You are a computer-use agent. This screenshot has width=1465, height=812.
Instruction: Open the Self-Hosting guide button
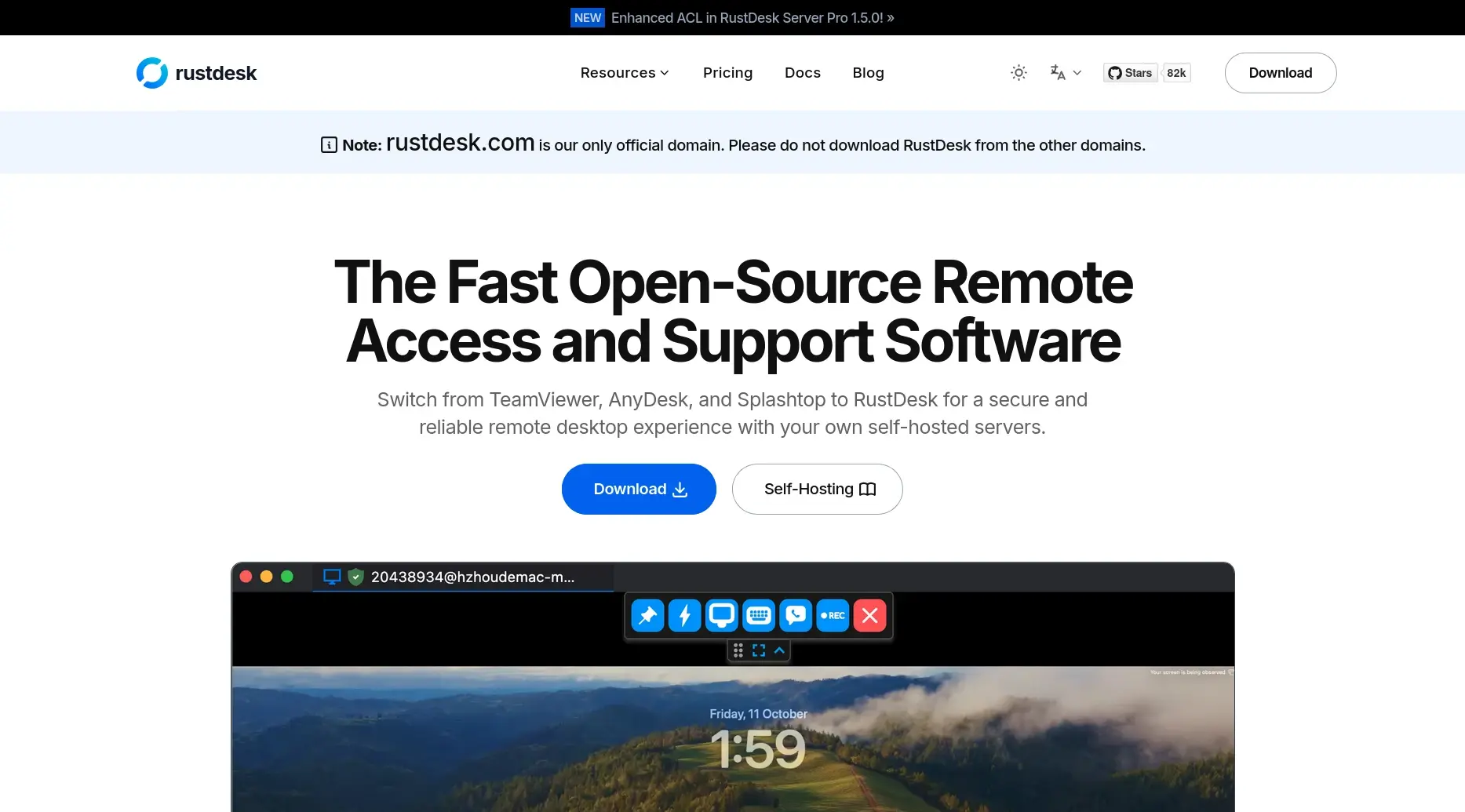coord(817,489)
